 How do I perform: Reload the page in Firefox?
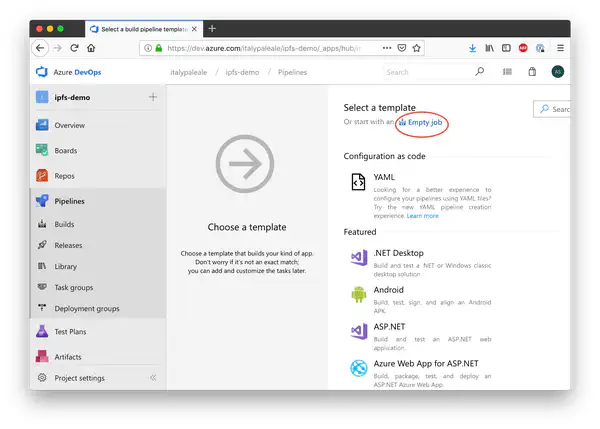(75, 47)
